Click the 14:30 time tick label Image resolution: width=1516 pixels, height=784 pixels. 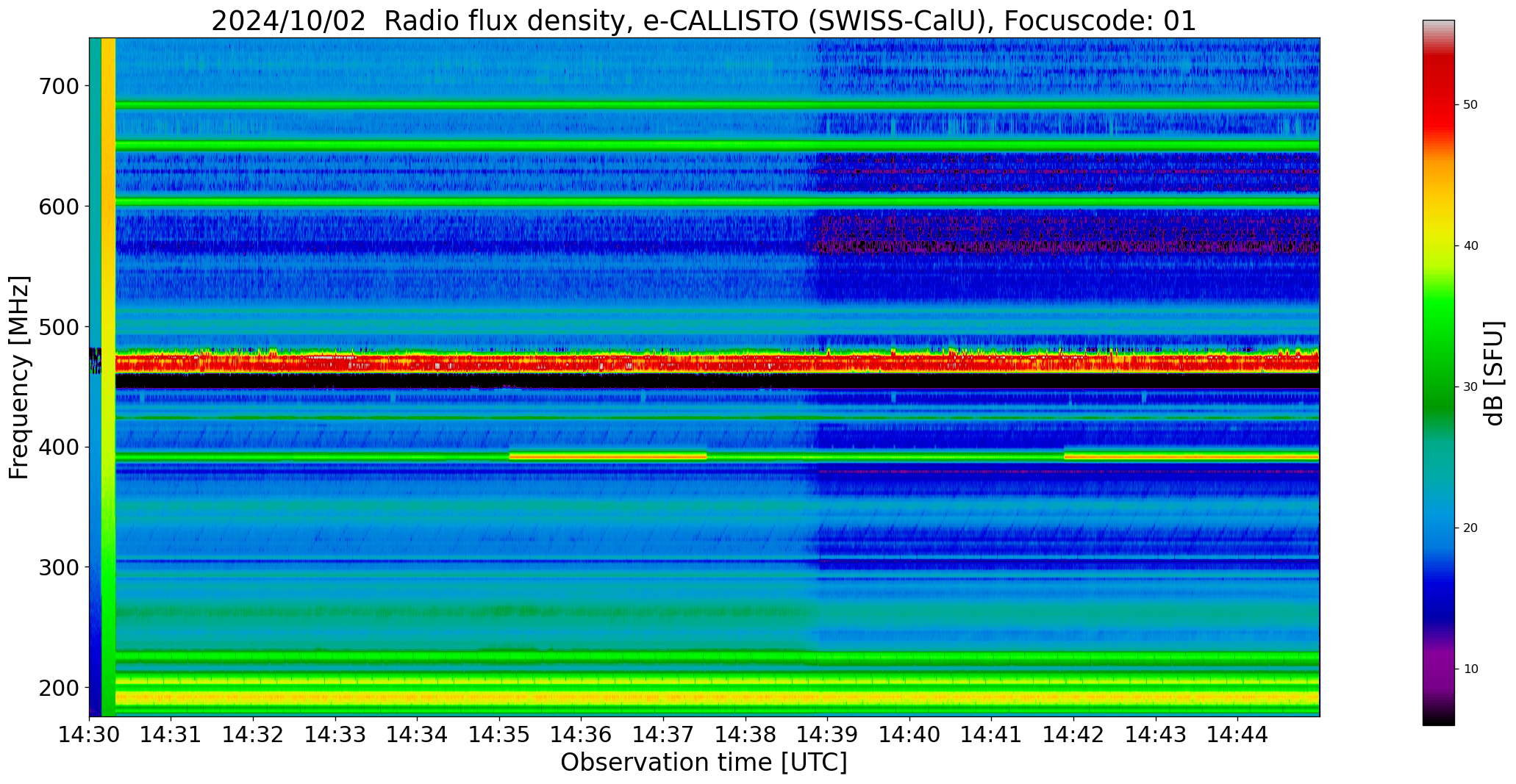[x=90, y=734]
